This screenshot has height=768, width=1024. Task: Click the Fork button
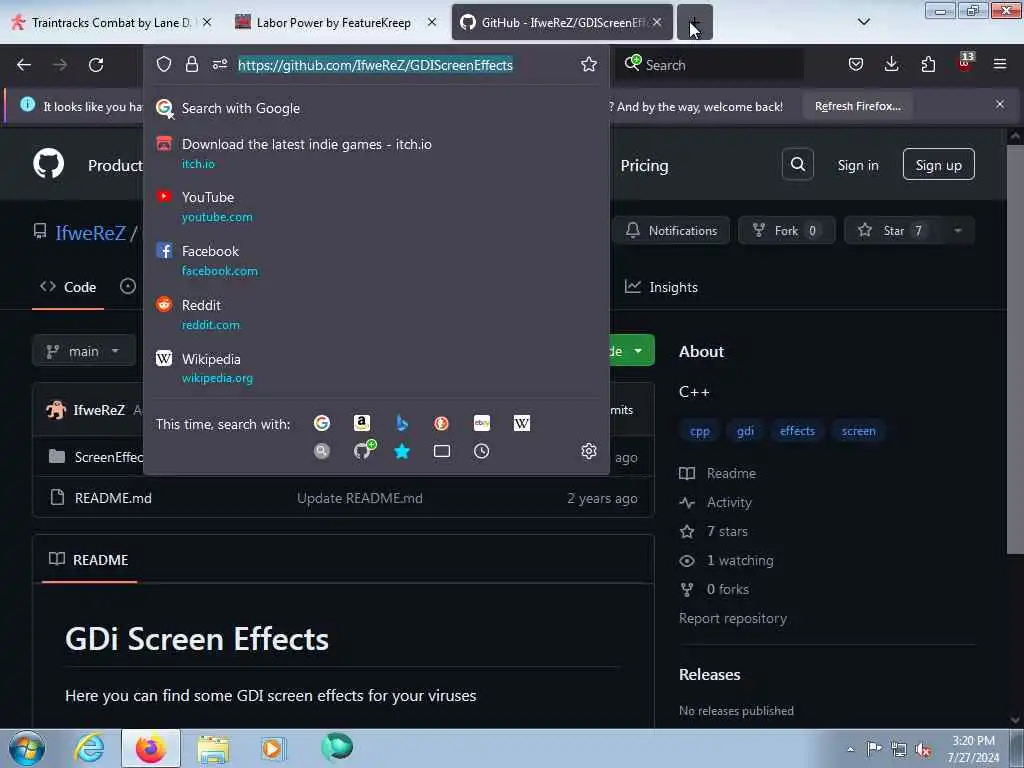pos(786,231)
